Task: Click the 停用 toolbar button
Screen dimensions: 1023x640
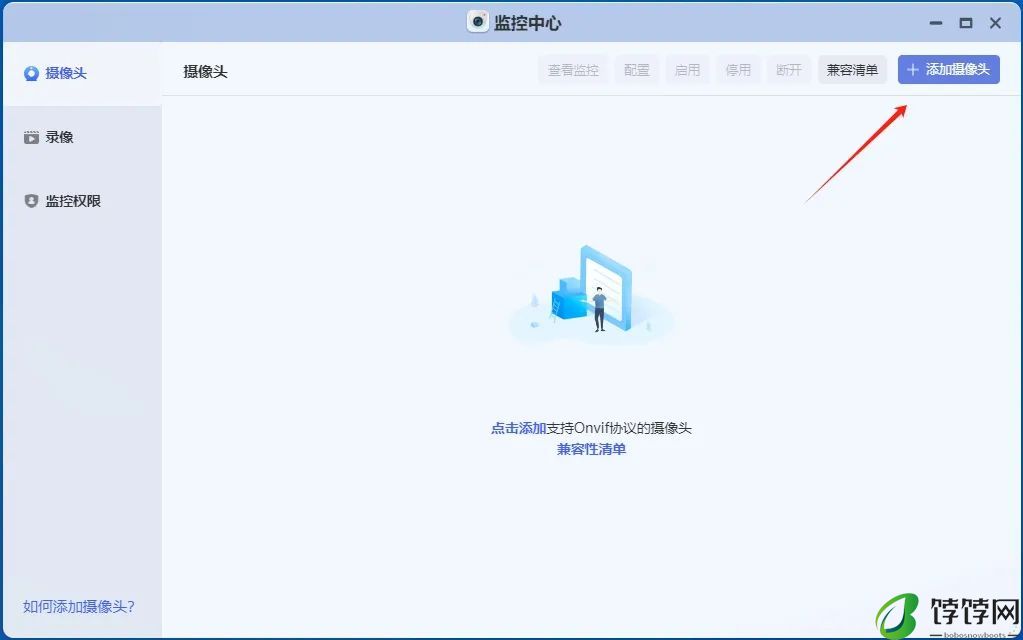Action: (x=739, y=70)
